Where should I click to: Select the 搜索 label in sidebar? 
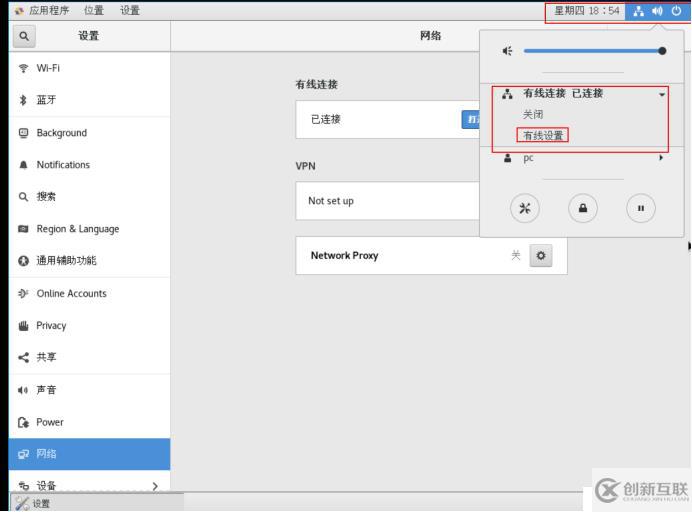tap(46, 197)
